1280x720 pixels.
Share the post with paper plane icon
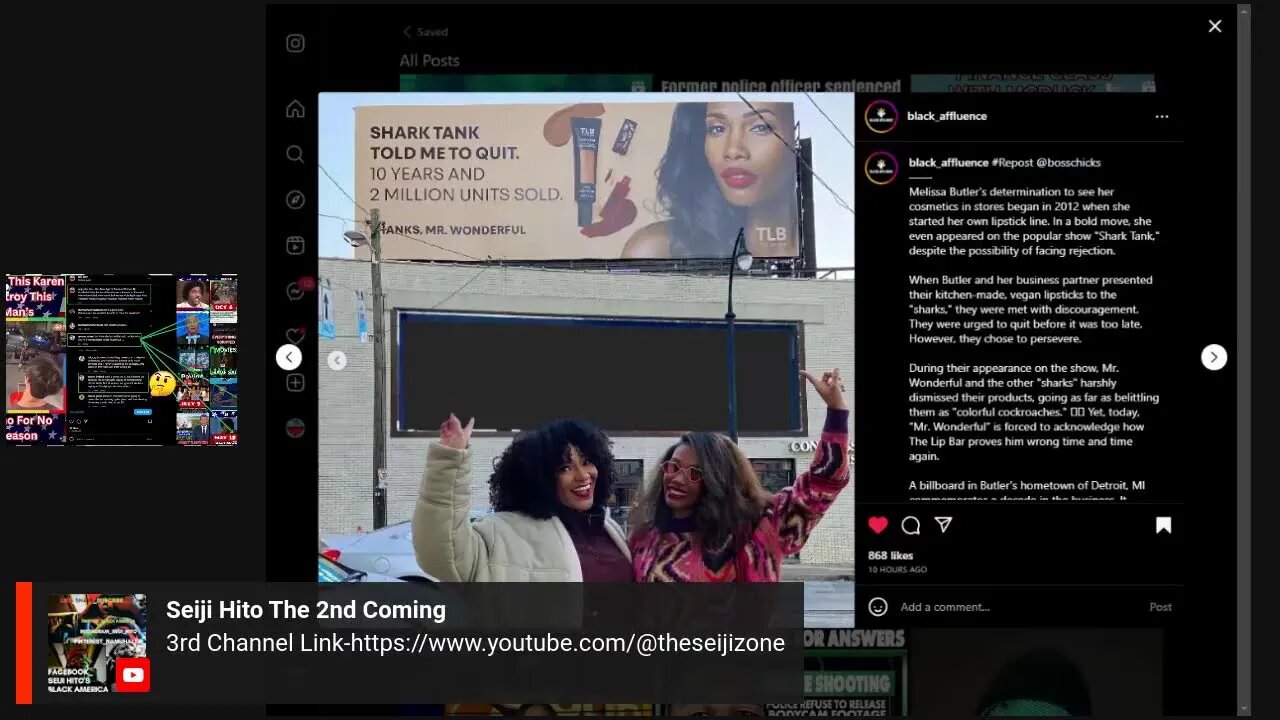coord(943,525)
